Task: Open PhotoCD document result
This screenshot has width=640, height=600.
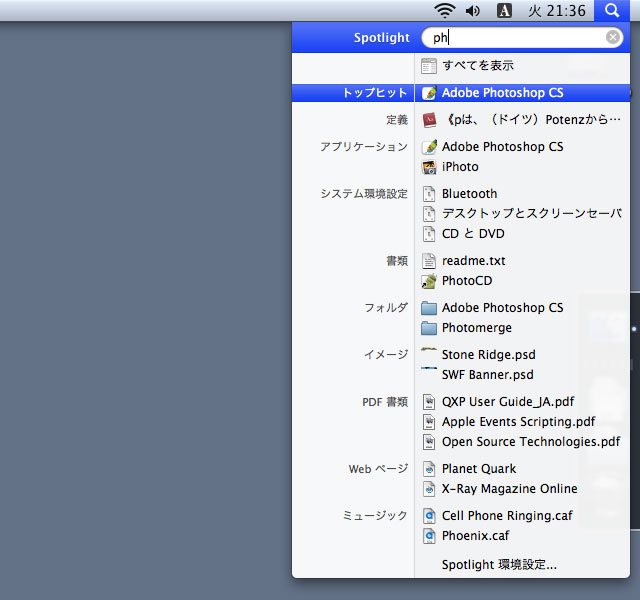Action: click(x=467, y=280)
